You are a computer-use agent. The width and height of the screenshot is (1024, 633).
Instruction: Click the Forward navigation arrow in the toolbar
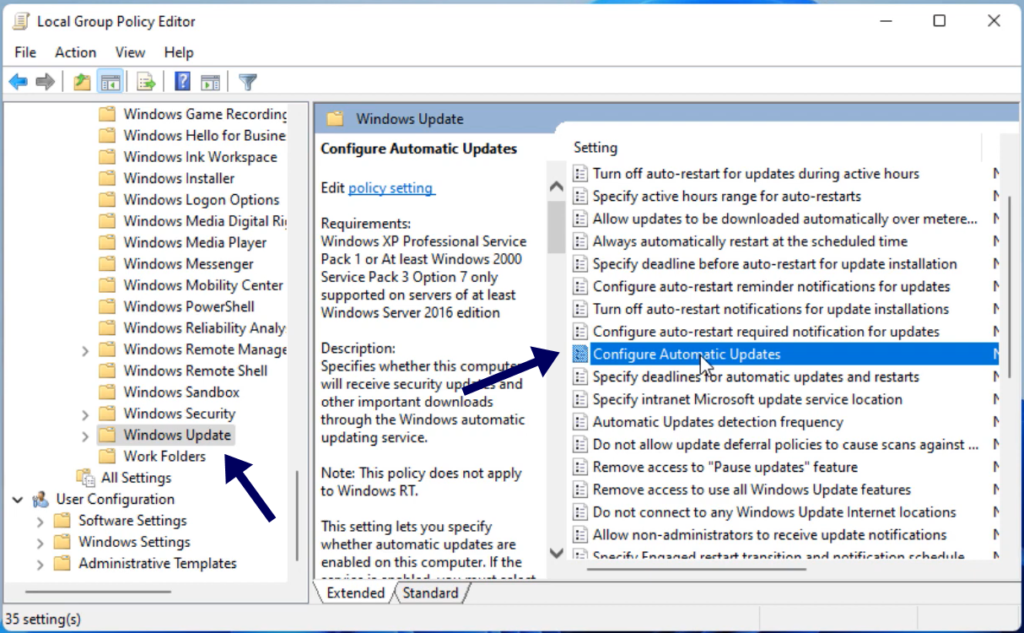[x=44, y=81]
